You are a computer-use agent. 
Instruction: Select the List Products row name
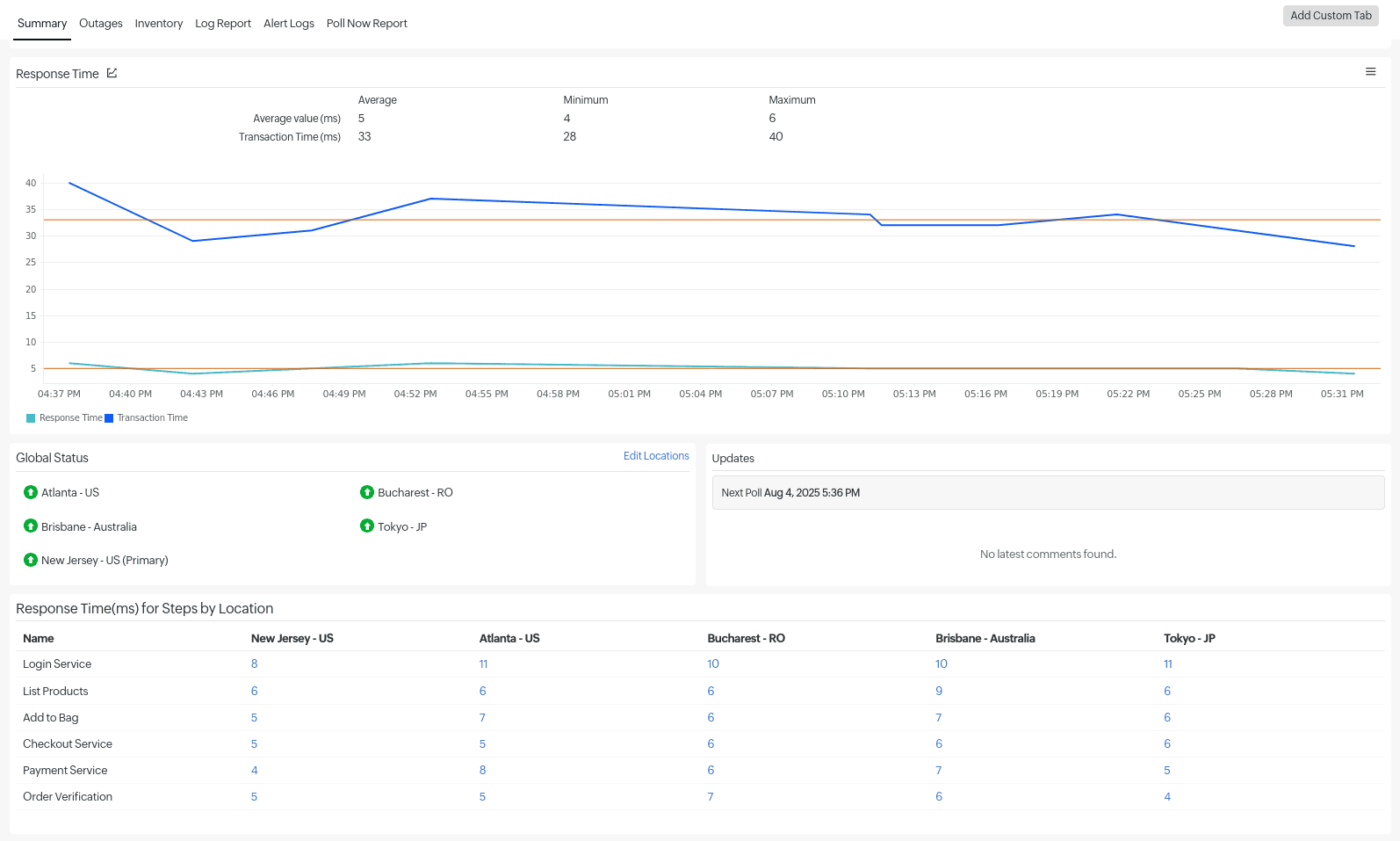click(55, 691)
